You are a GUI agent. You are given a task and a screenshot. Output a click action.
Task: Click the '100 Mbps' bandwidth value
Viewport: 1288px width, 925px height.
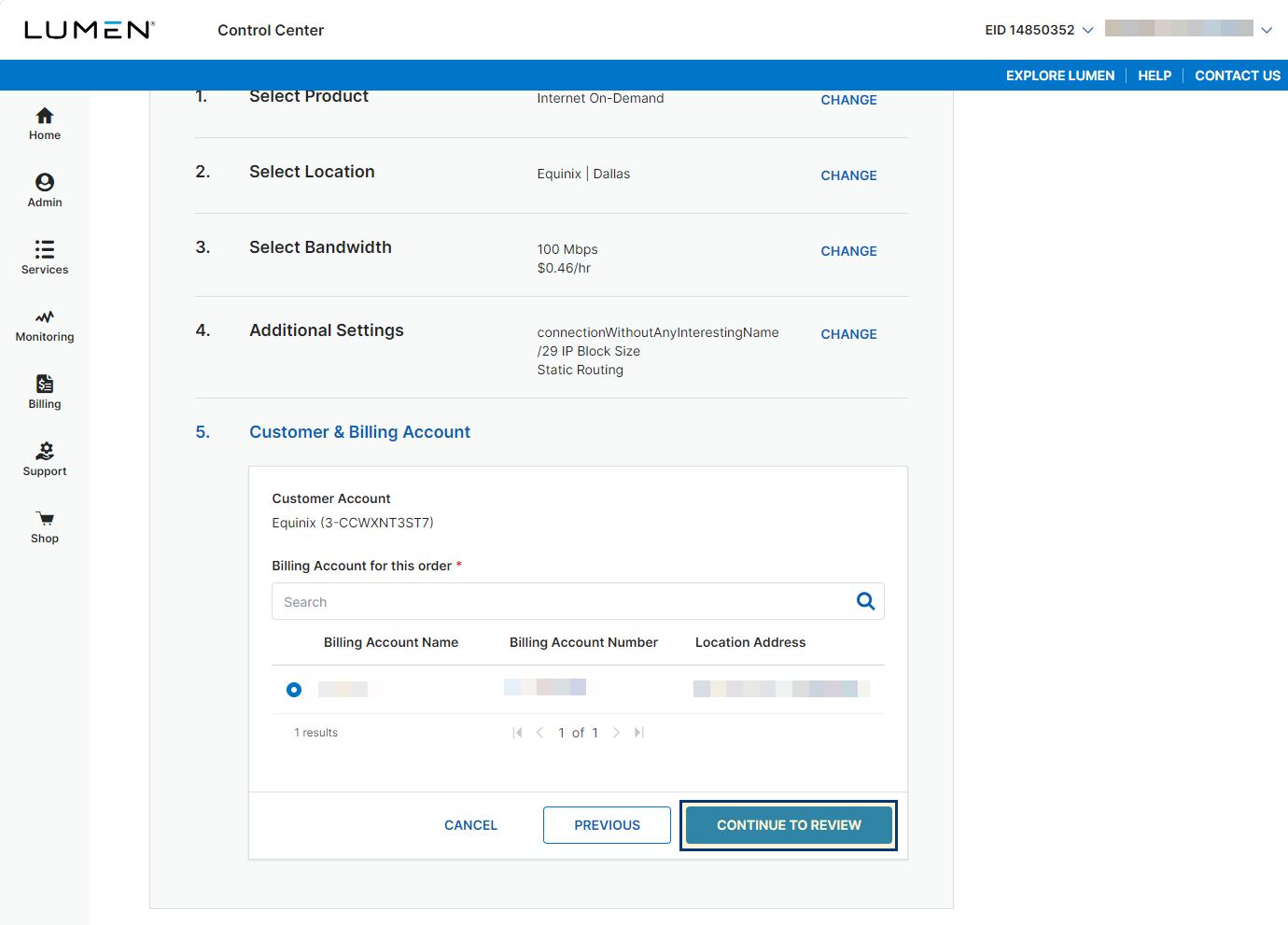(567, 249)
